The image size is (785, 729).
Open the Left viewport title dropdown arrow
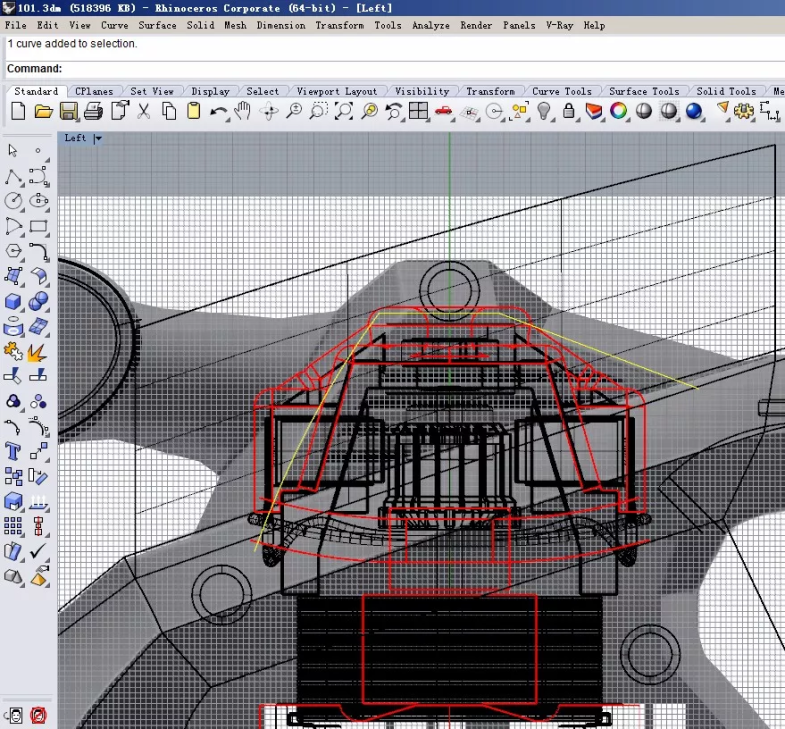coord(98,139)
